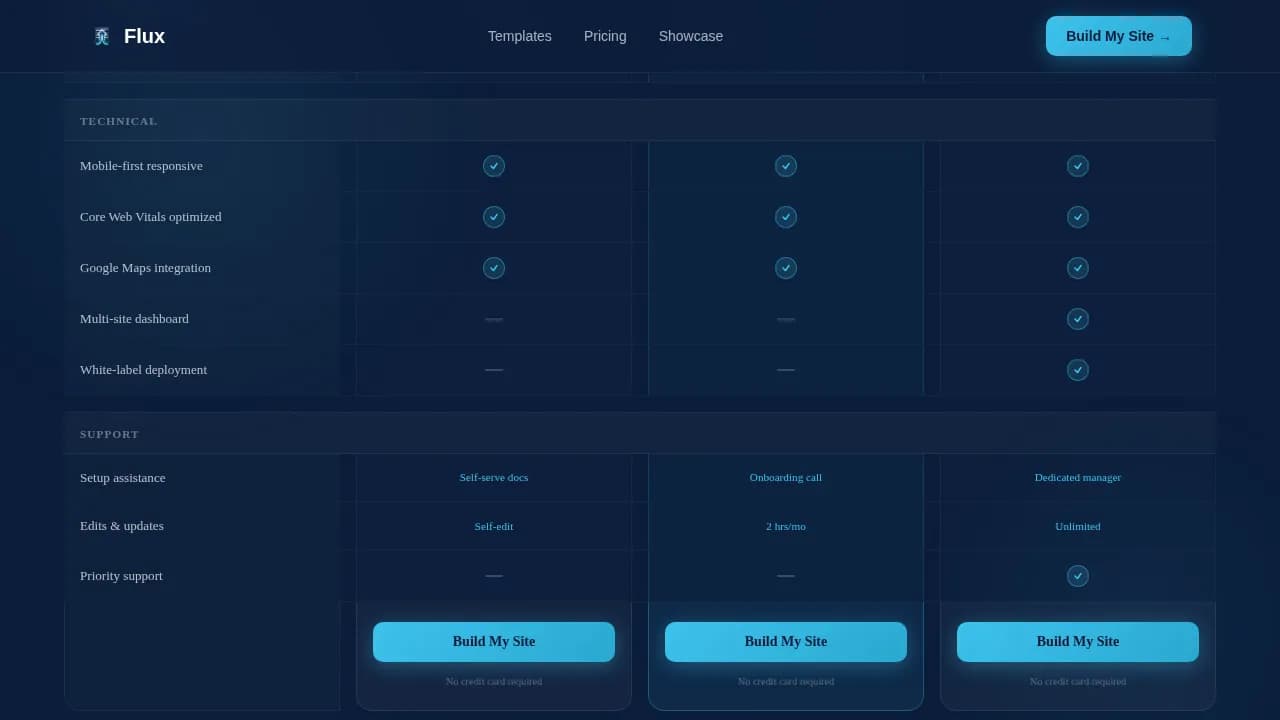Toggle the Core Web Vitals check in first column
The width and height of the screenshot is (1280, 720).
click(494, 217)
